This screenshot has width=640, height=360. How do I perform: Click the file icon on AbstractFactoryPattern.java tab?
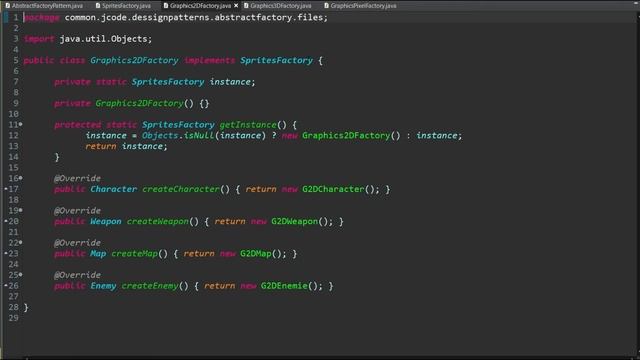7,6
